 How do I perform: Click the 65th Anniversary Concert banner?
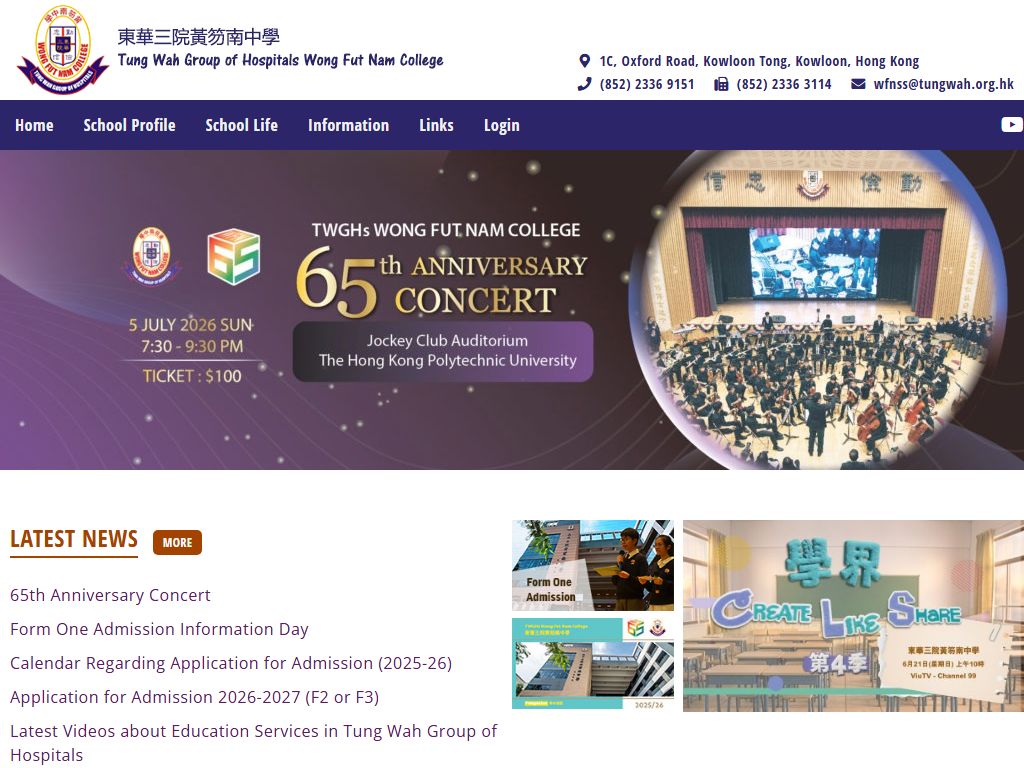512,310
